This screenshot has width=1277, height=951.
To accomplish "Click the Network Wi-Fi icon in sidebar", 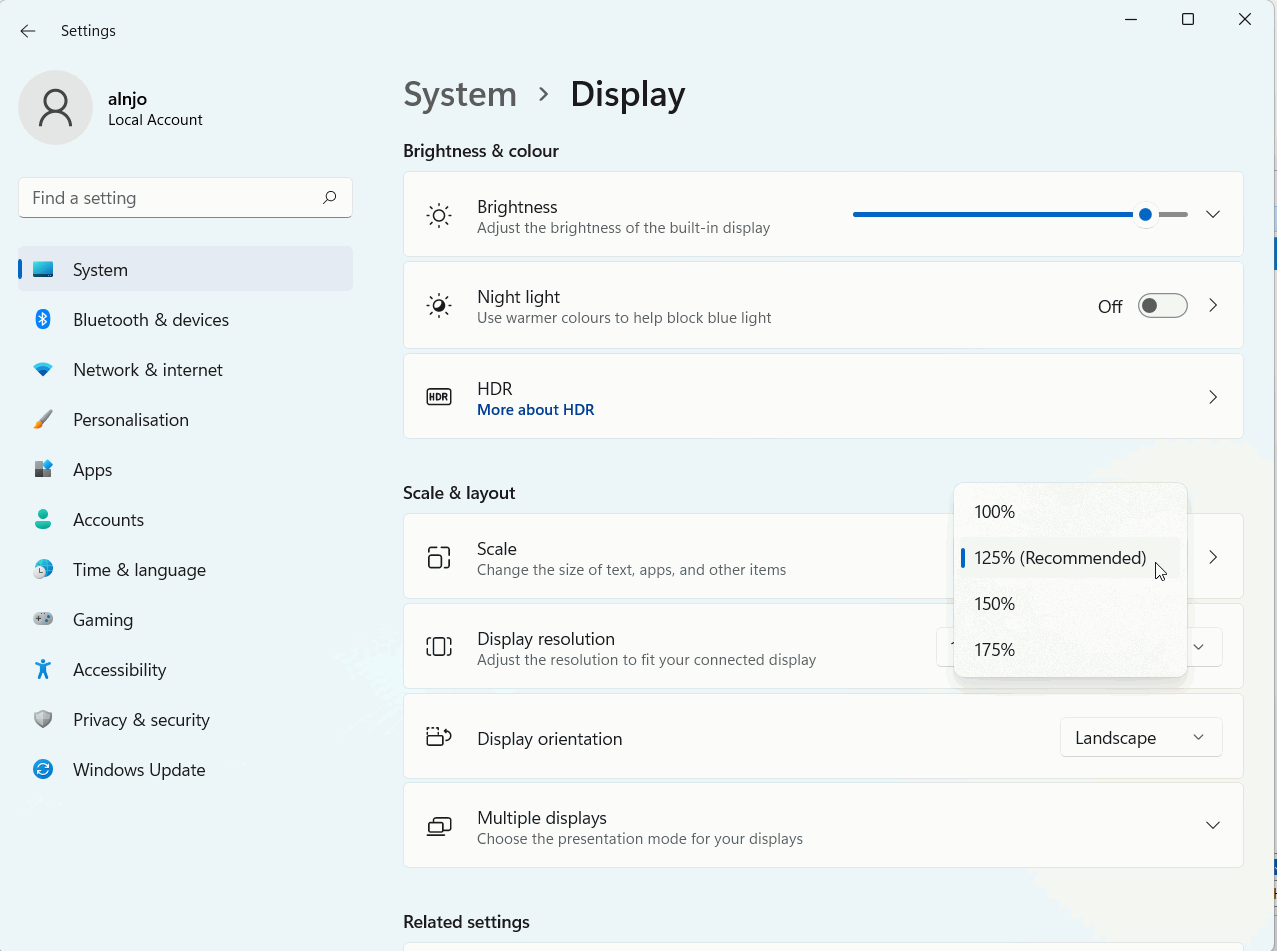I will [43, 370].
